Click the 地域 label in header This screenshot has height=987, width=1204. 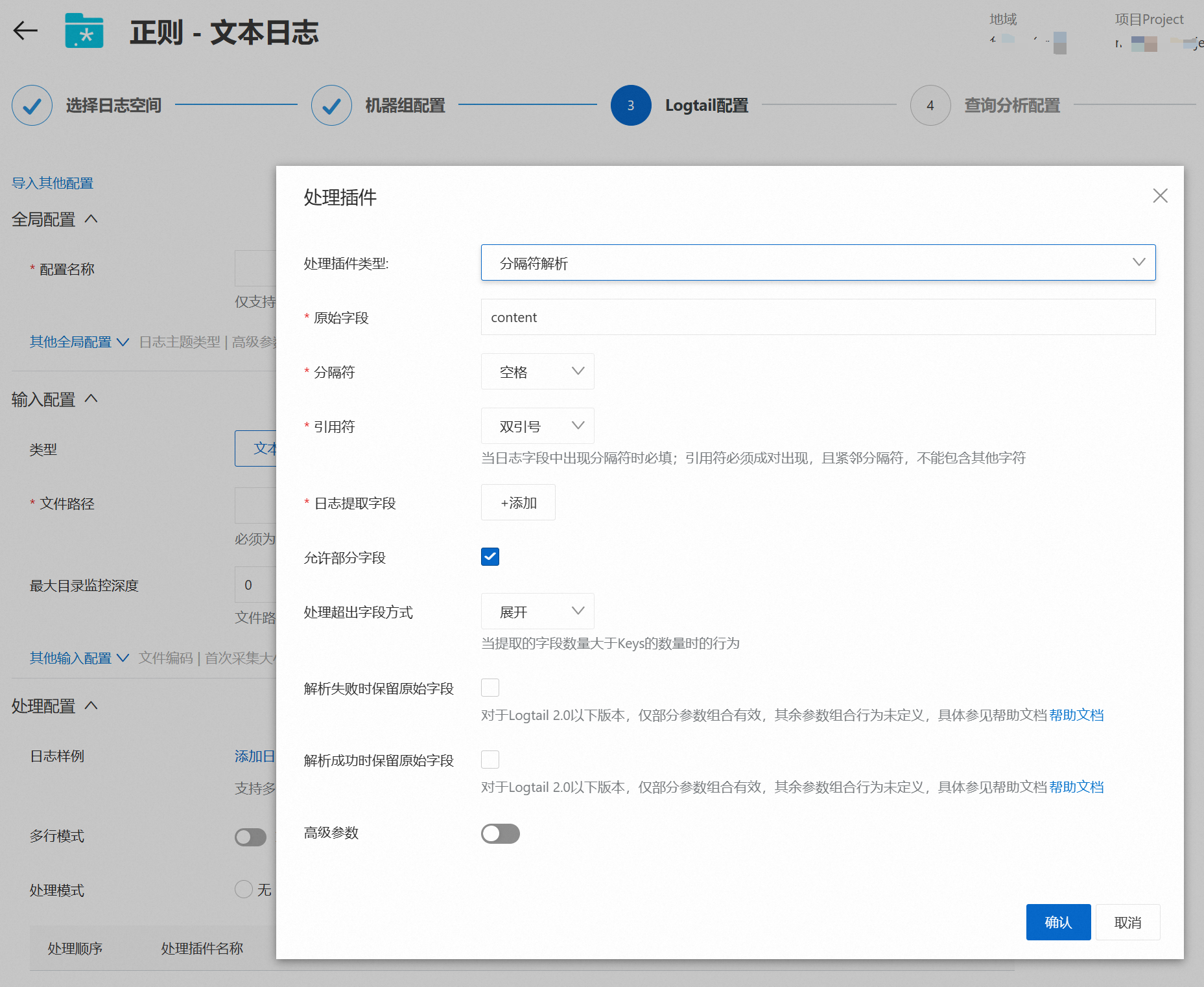pos(1003,19)
